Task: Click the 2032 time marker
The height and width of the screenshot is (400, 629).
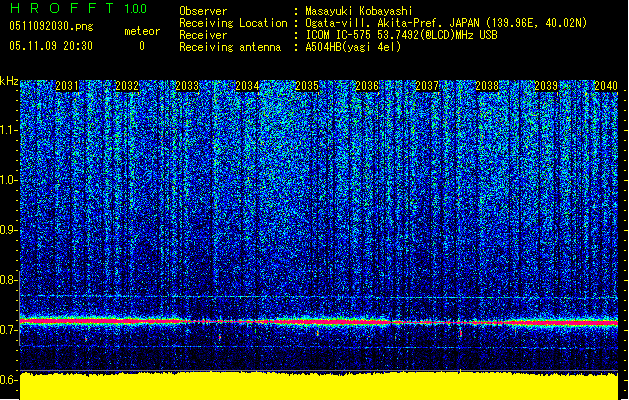Action: [x=127, y=86]
